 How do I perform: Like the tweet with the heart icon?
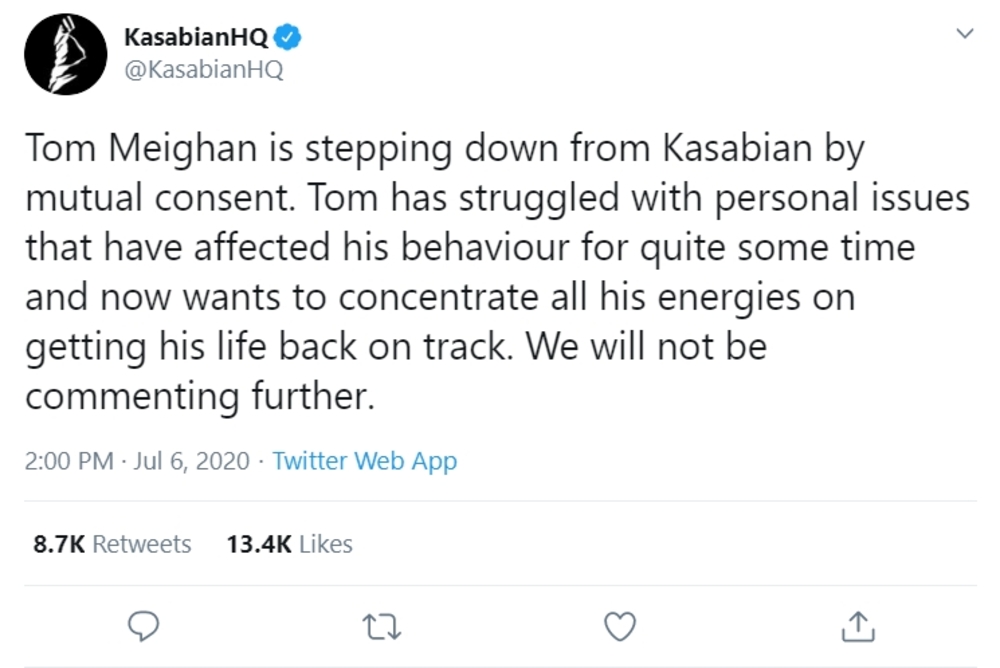(x=622, y=626)
